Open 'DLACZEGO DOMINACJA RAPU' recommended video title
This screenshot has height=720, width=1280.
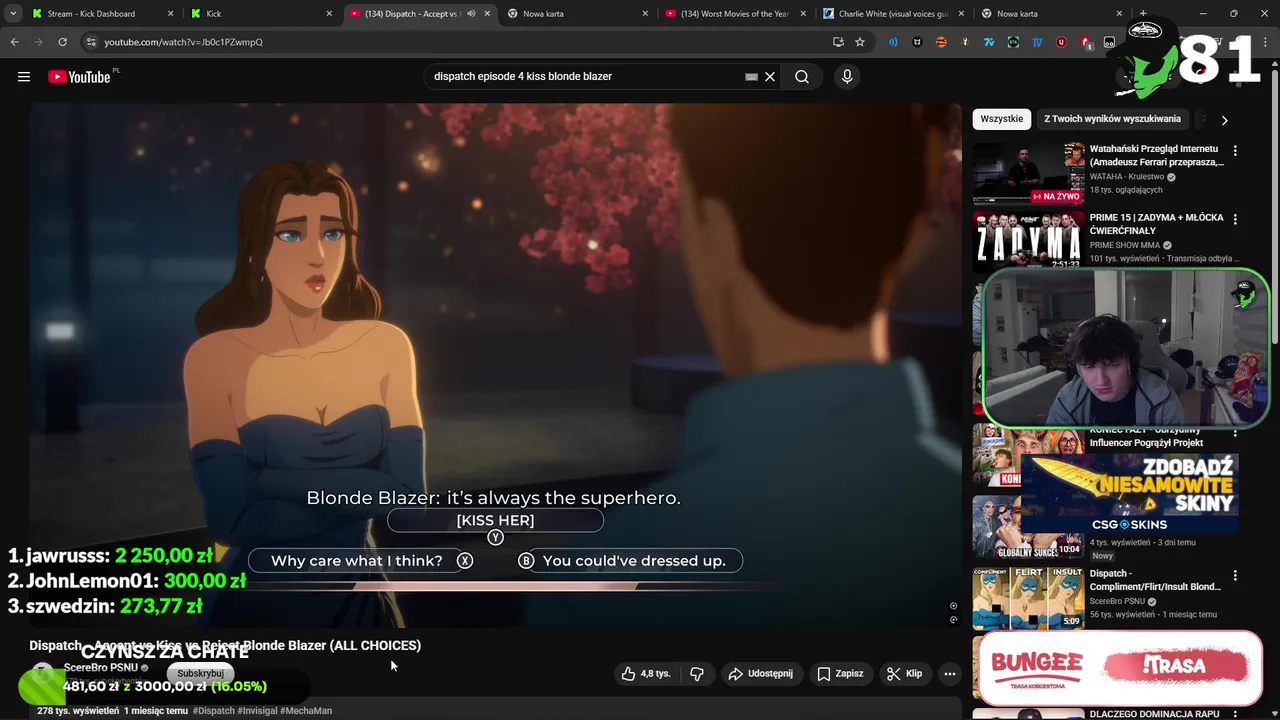click(1154, 714)
